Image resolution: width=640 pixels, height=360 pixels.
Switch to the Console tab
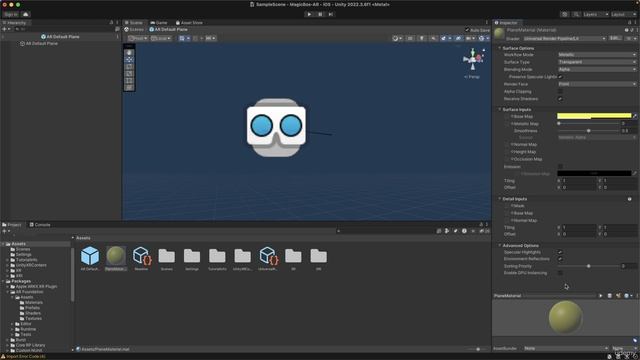pos(40,225)
